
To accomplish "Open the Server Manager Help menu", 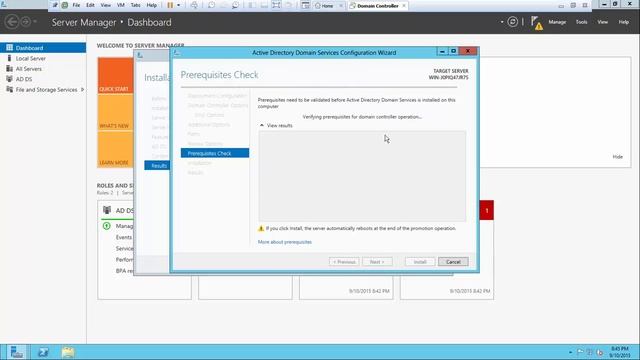I will click(623, 22).
